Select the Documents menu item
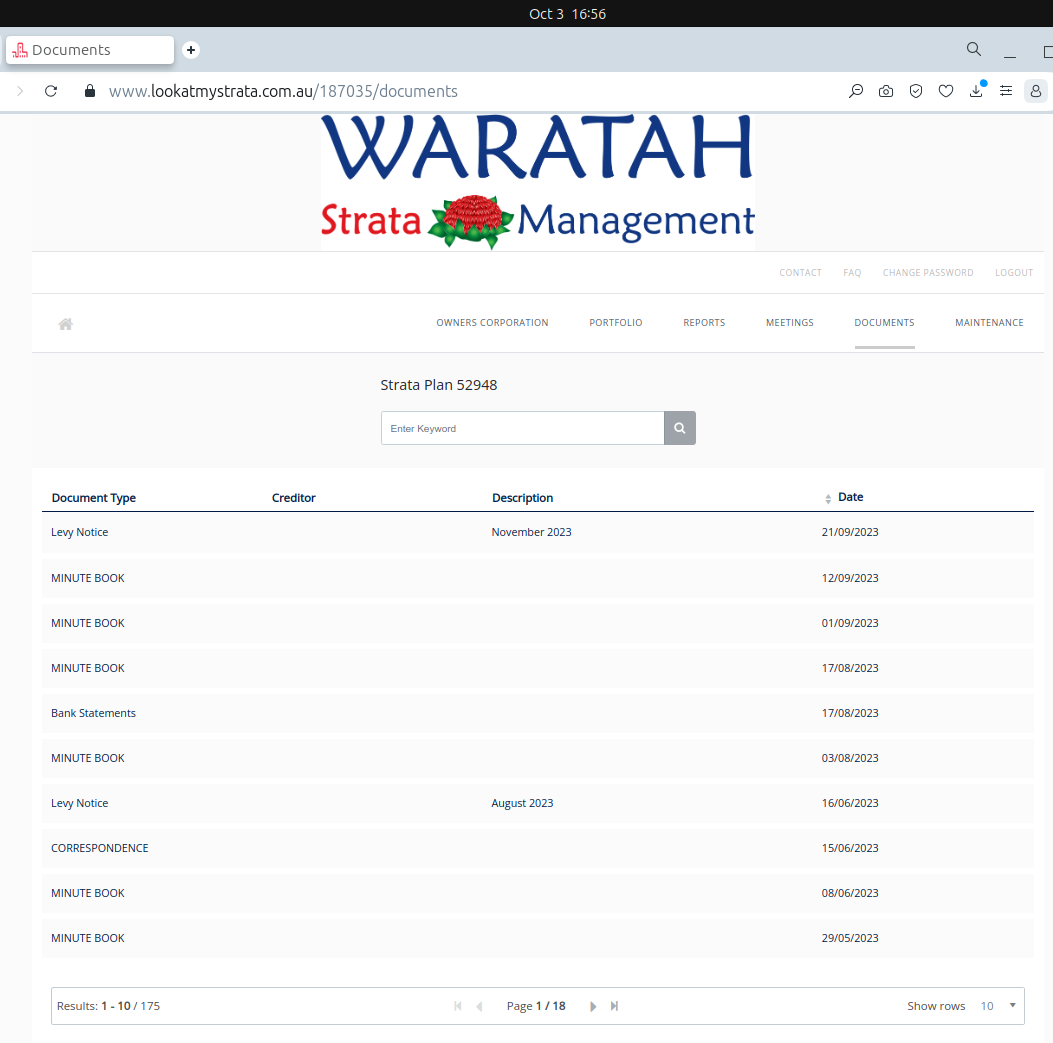 point(884,323)
